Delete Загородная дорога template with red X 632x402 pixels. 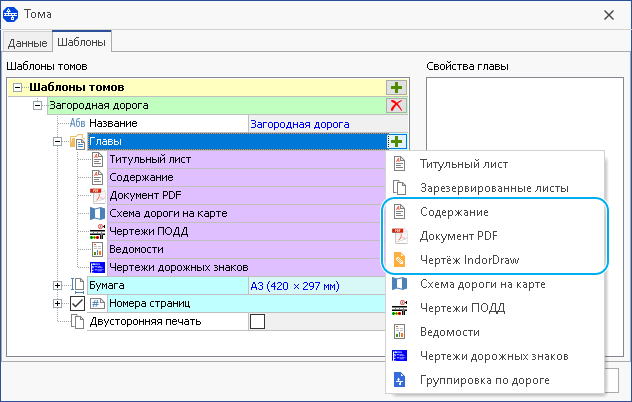pyautogui.click(x=397, y=106)
